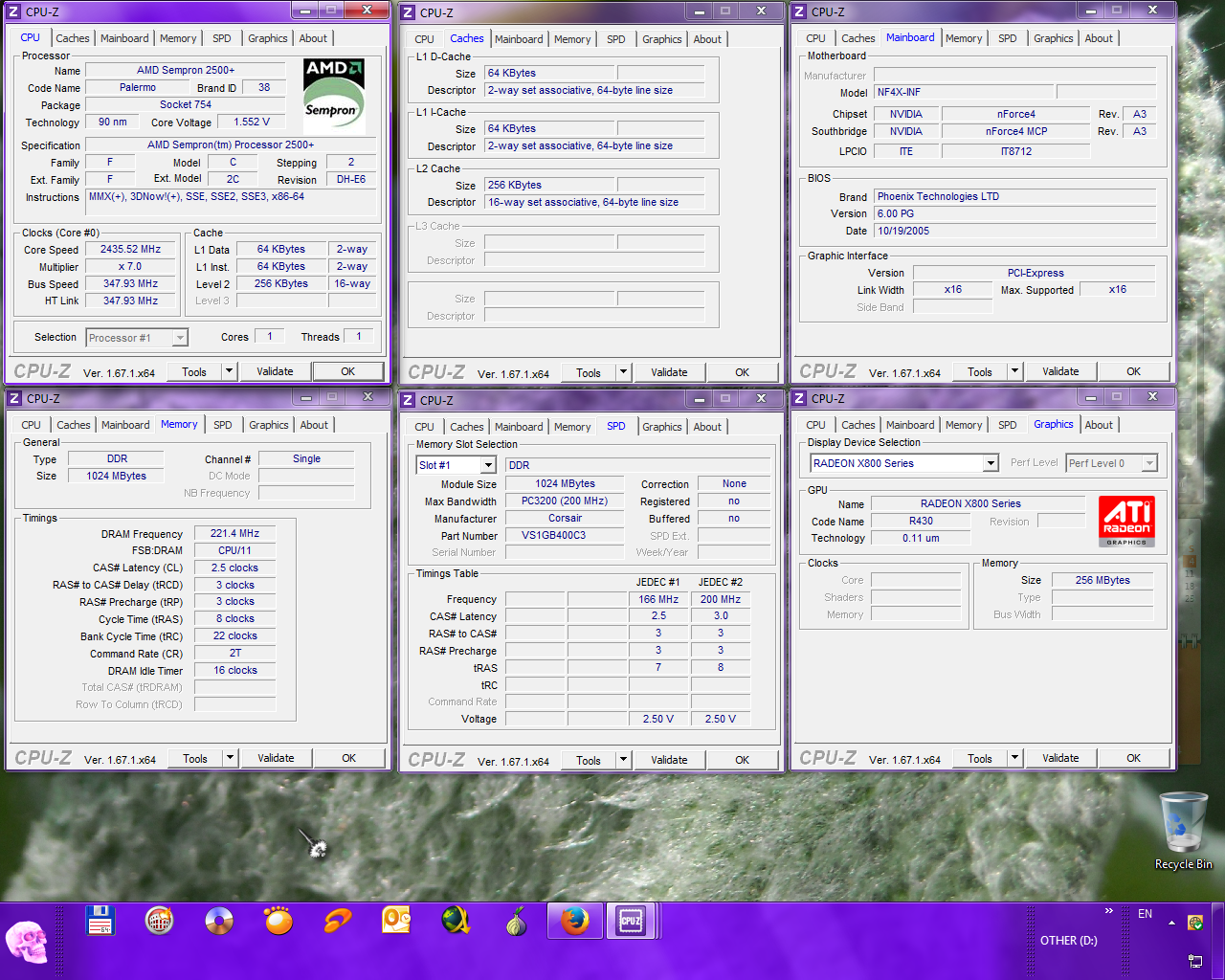1225x980 pixels.
Task: Click the GPU code name R430
Action: (x=921, y=521)
